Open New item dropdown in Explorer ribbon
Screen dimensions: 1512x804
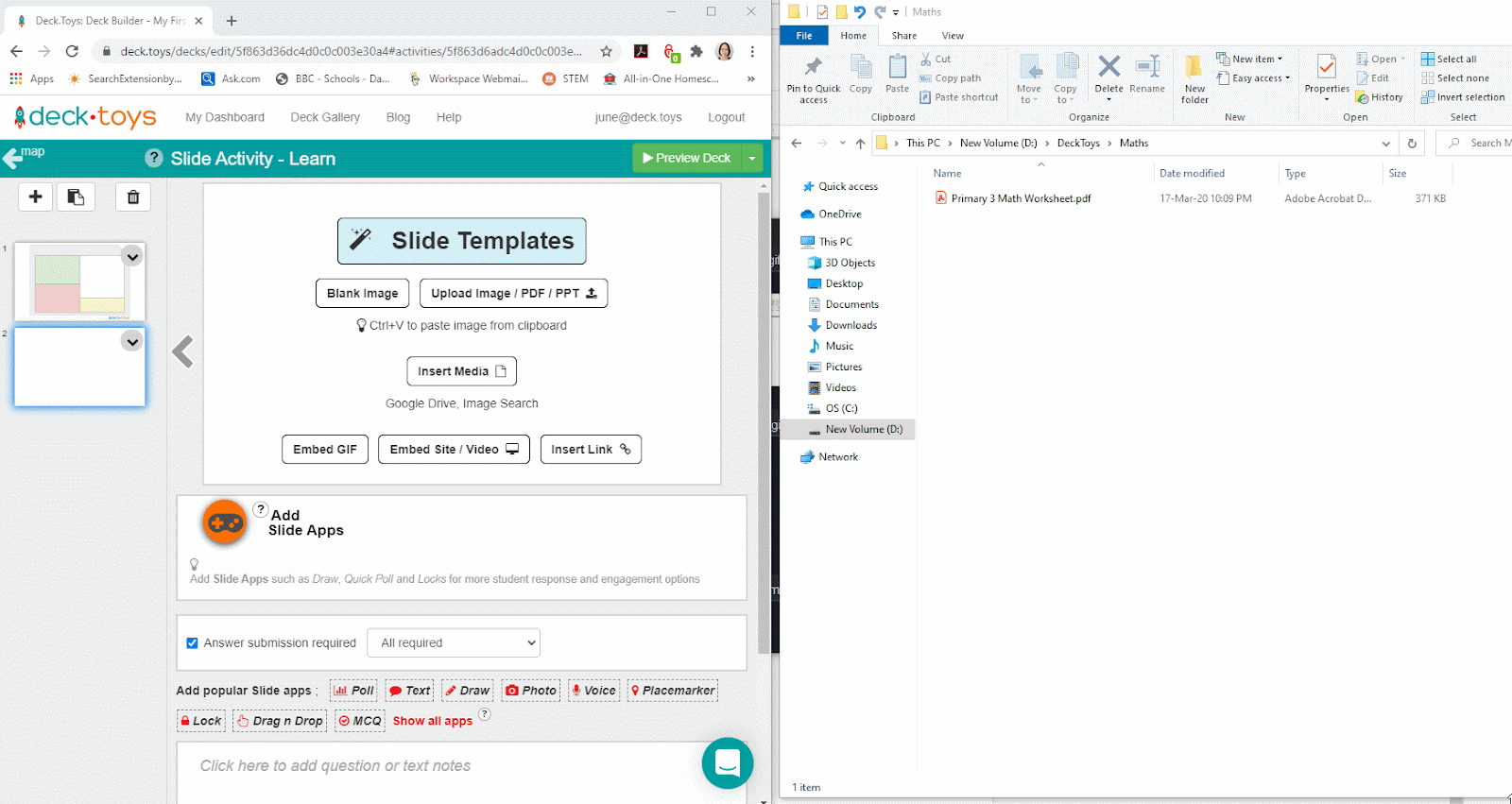click(x=1249, y=59)
